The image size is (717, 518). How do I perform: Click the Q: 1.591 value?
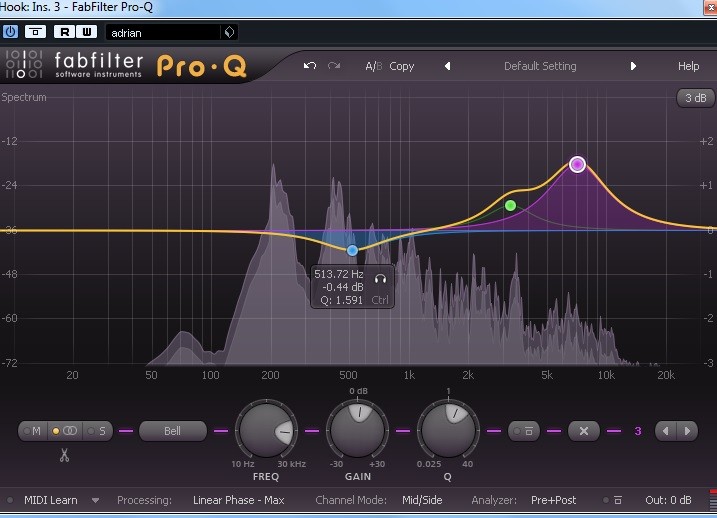click(x=341, y=300)
